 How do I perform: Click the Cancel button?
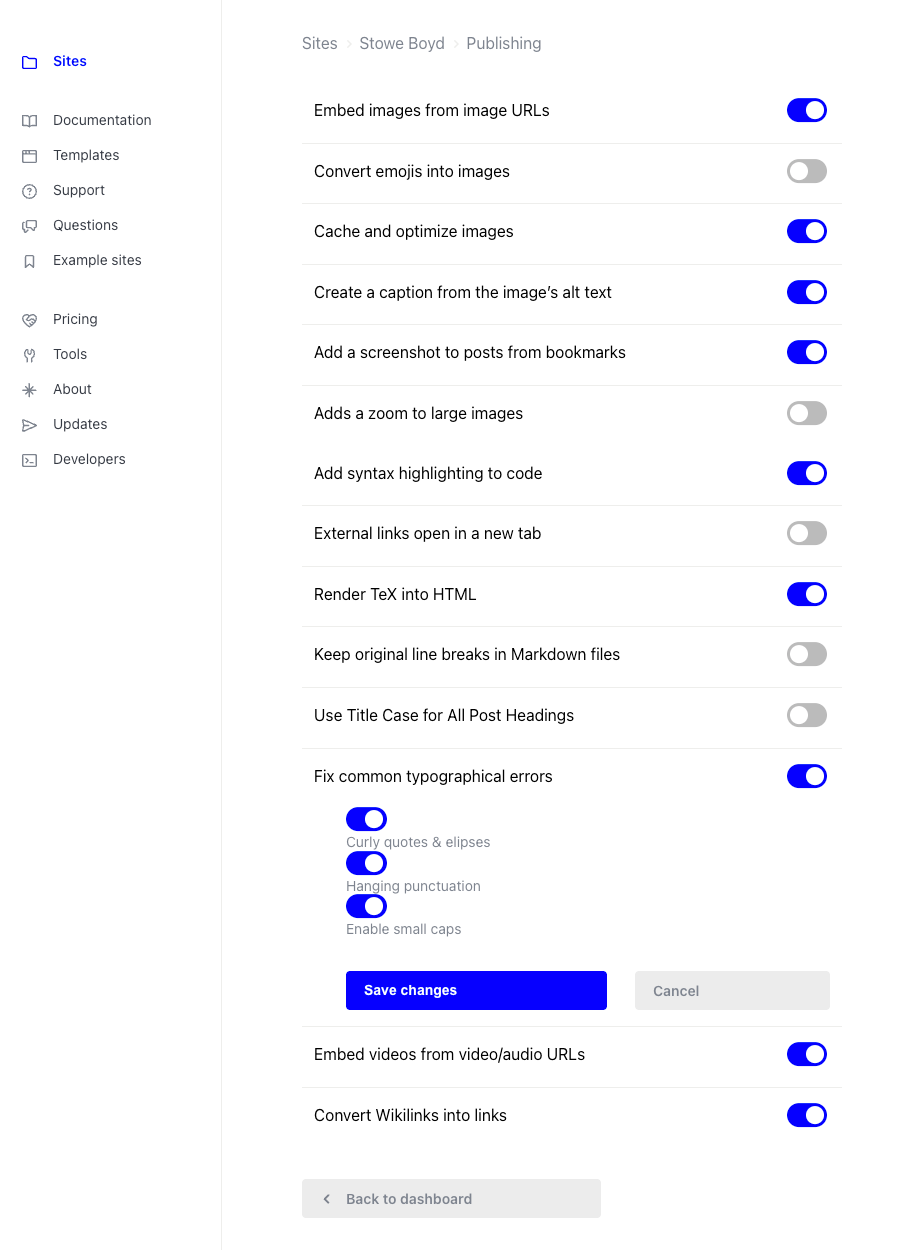click(x=732, y=990)
